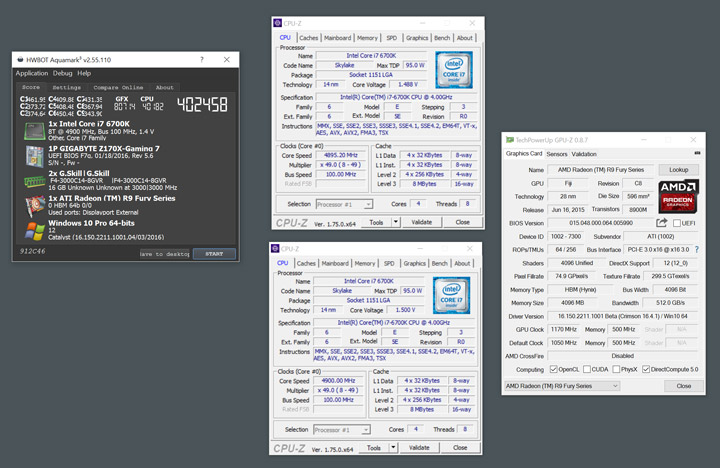Switch to the About tab in Aquamark
This screenshot has width=720, height=468.
(x=164, y=87)
